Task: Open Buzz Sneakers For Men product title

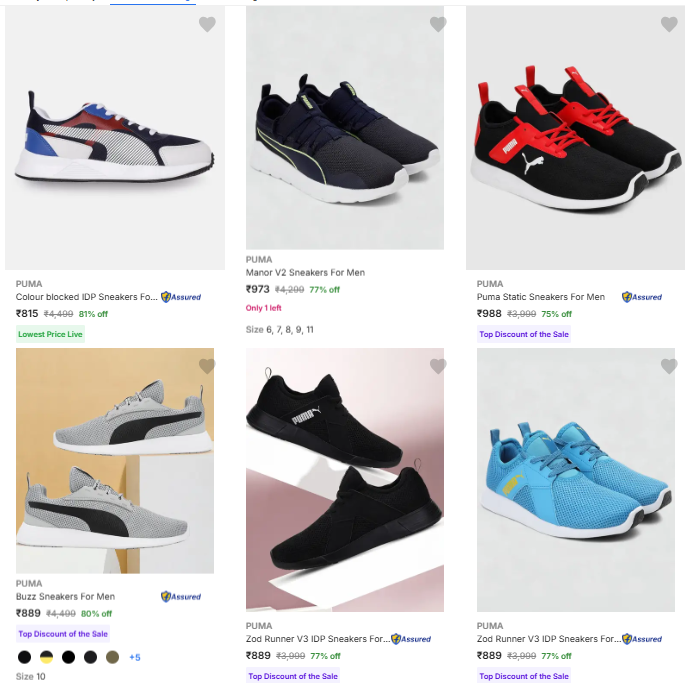Action: pyautogui.click(x=65, y=597)
